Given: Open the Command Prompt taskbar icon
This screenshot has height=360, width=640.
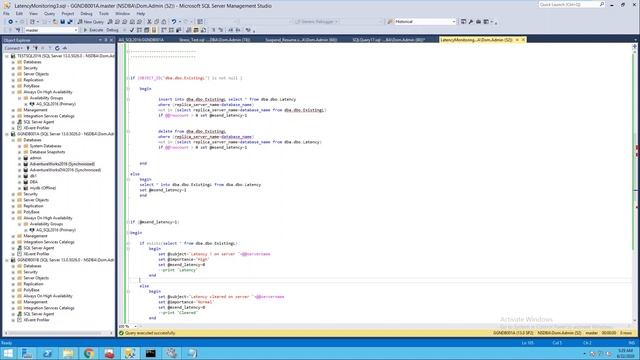Looking at the screenshot, I should pos(151,353).
